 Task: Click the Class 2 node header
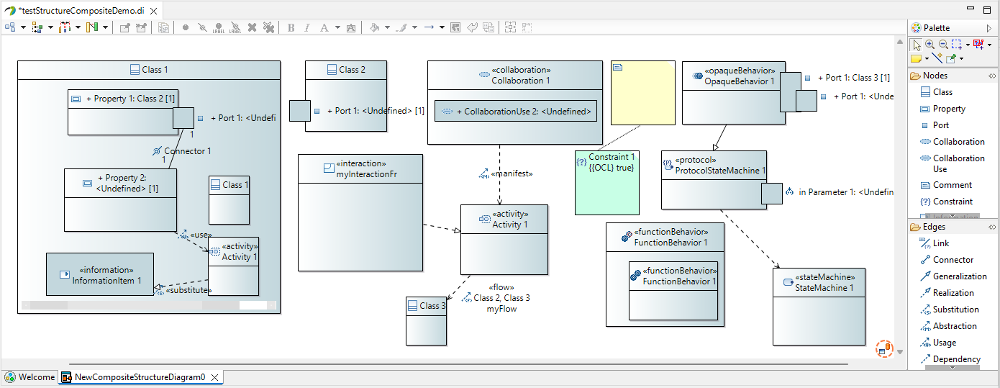[x=346, y=70]
